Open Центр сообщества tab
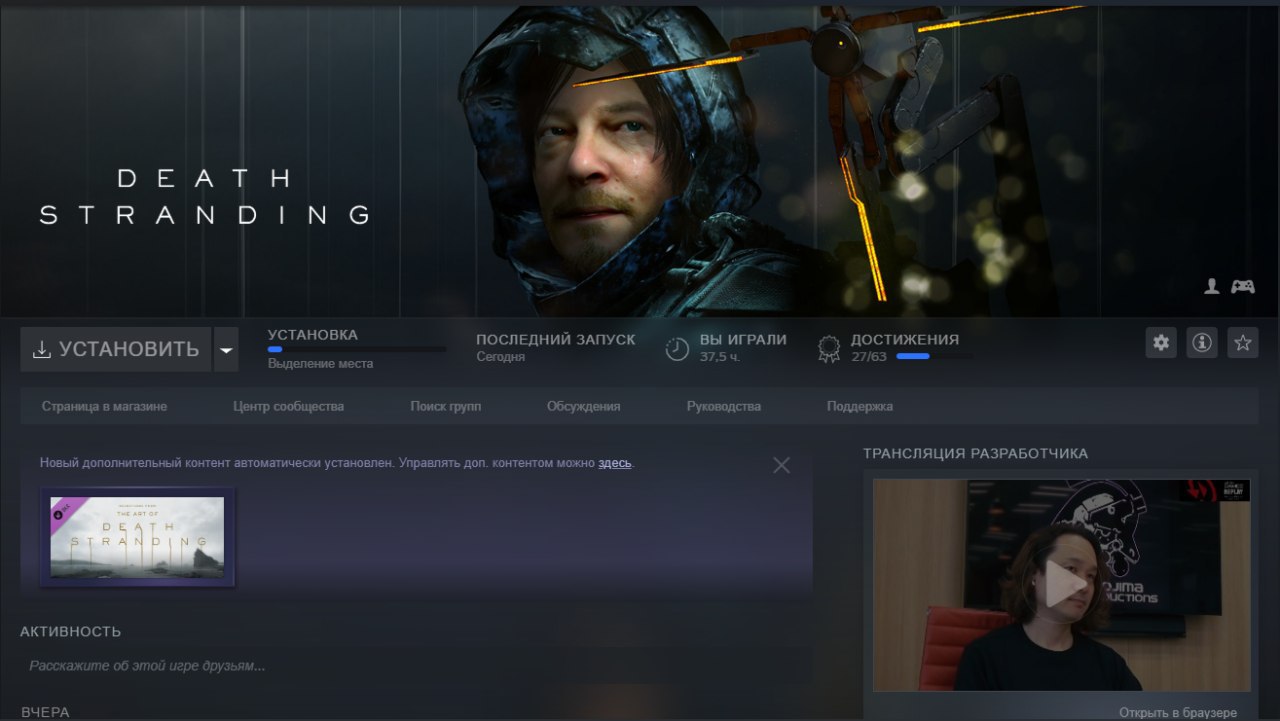This screenshot has height=721, width=1280. point(288,406)
